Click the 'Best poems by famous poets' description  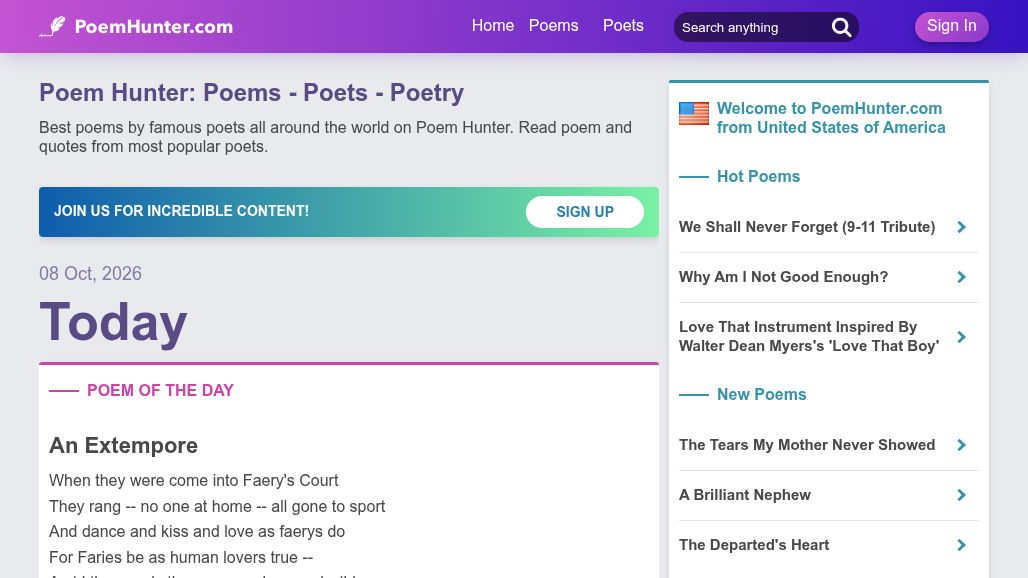336,136
